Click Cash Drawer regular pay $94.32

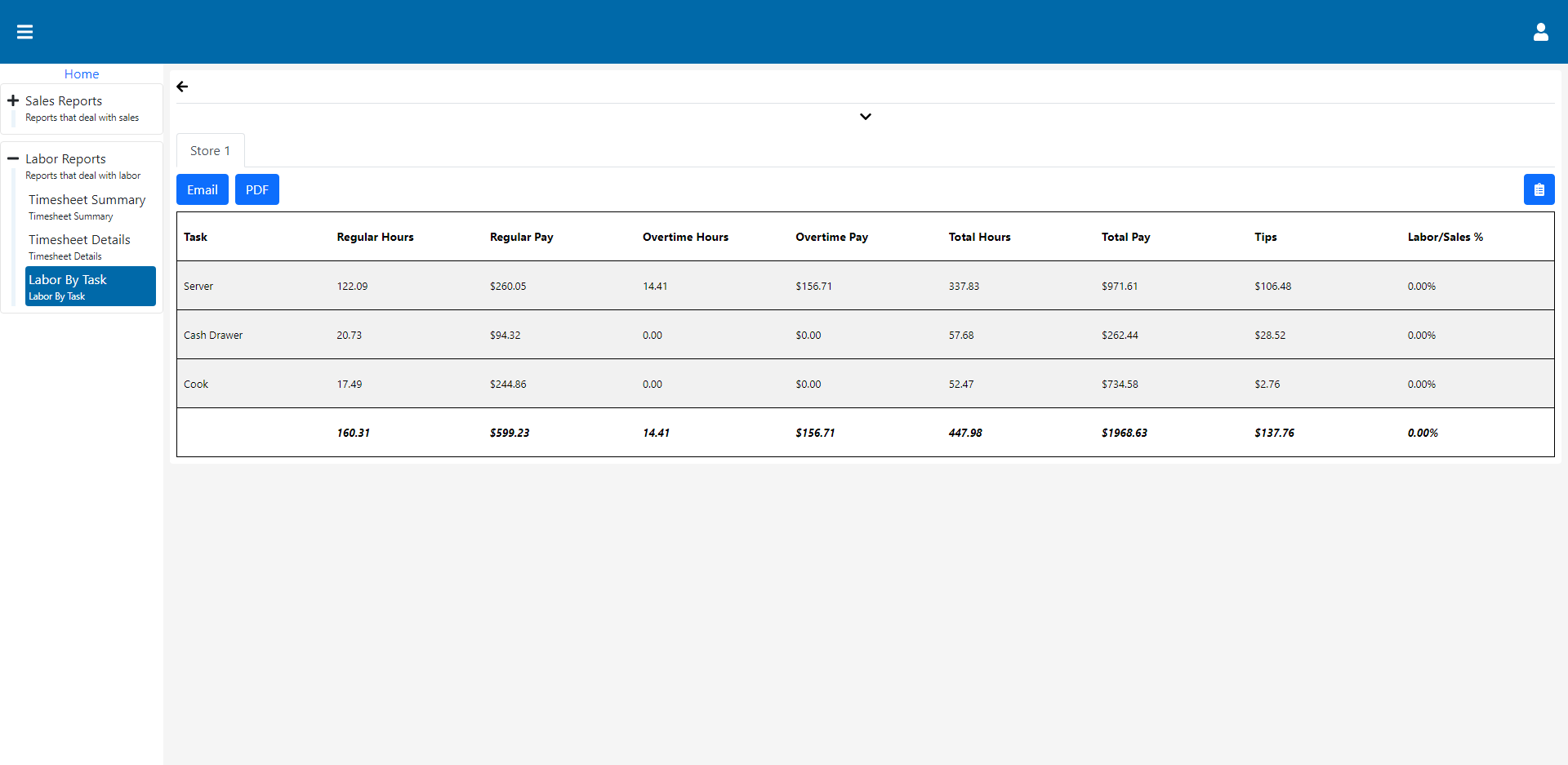[505, 335]
